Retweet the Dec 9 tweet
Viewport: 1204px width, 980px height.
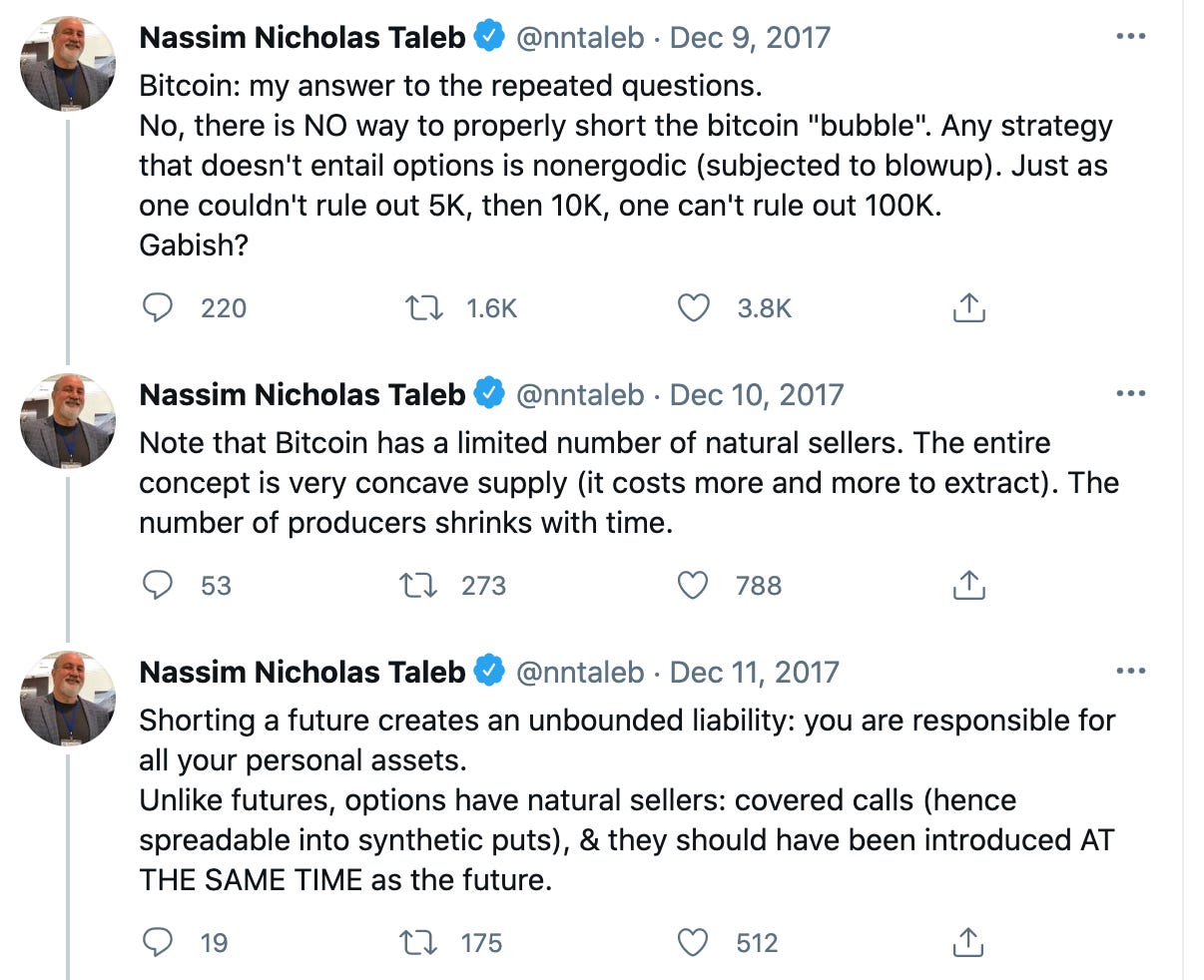424,308
